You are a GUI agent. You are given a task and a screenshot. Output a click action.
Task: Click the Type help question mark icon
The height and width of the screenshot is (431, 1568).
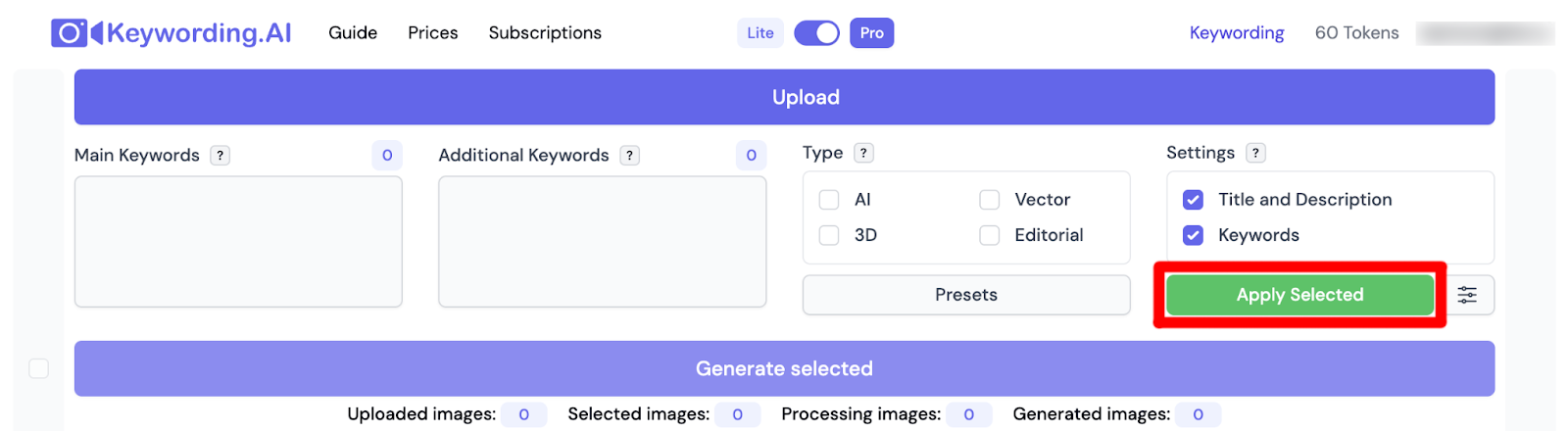click(863, 153)
